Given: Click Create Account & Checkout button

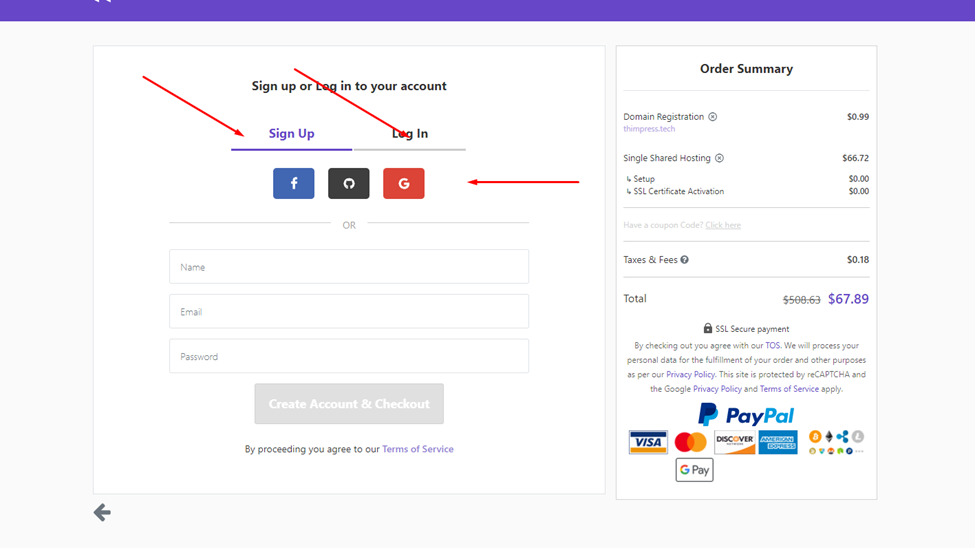Looking at the screenshot, I should click(x=349, y=404).
